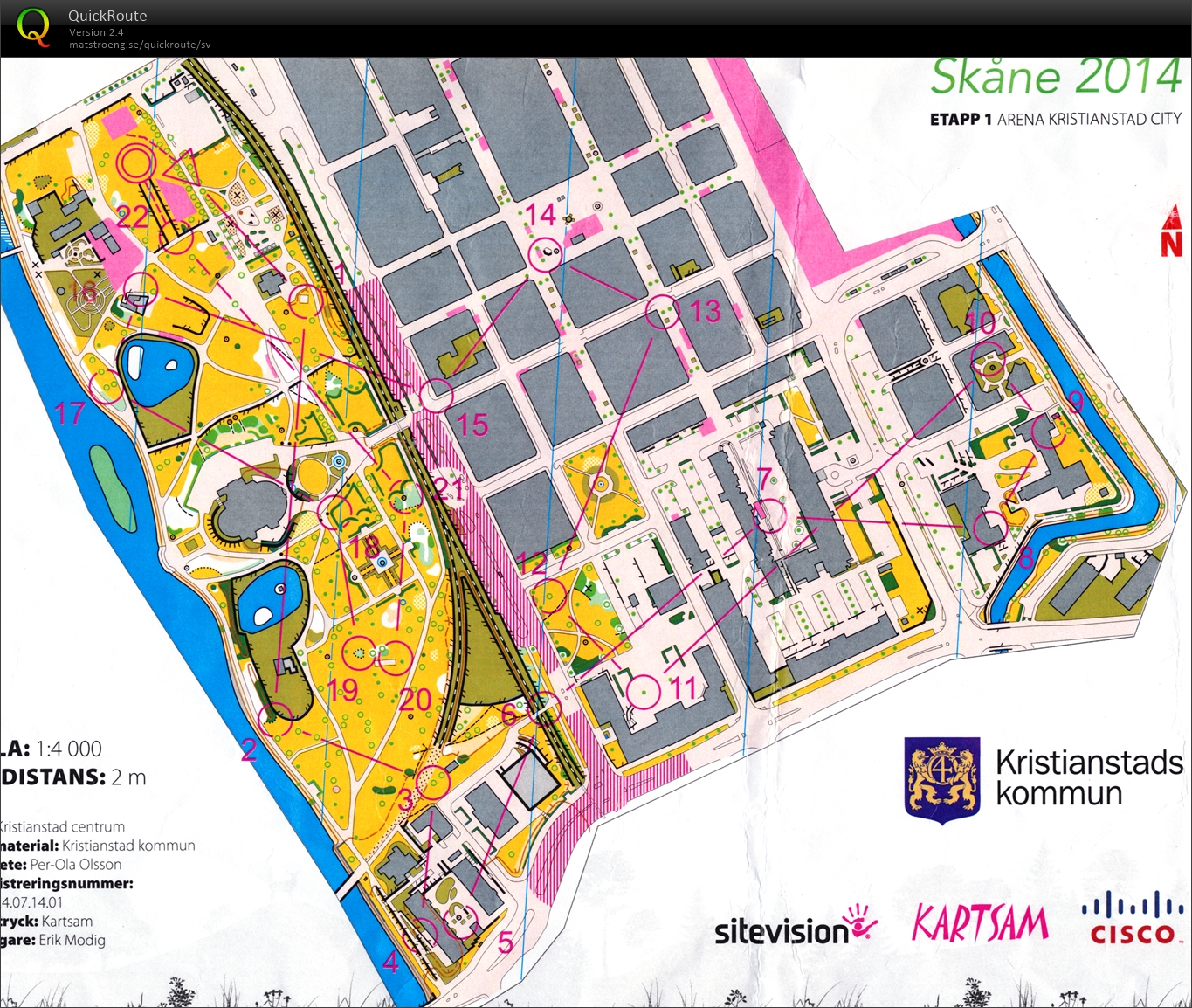
Task: Click the double-circle finish marker
Action: (x=136, y=162)
